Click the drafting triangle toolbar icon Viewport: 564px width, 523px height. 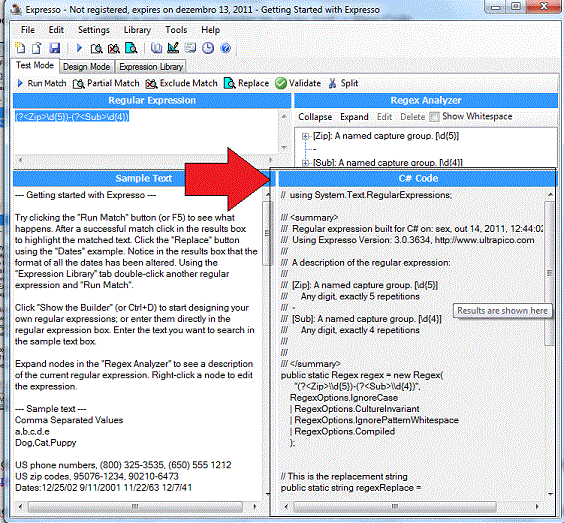[x=173, y=48]
